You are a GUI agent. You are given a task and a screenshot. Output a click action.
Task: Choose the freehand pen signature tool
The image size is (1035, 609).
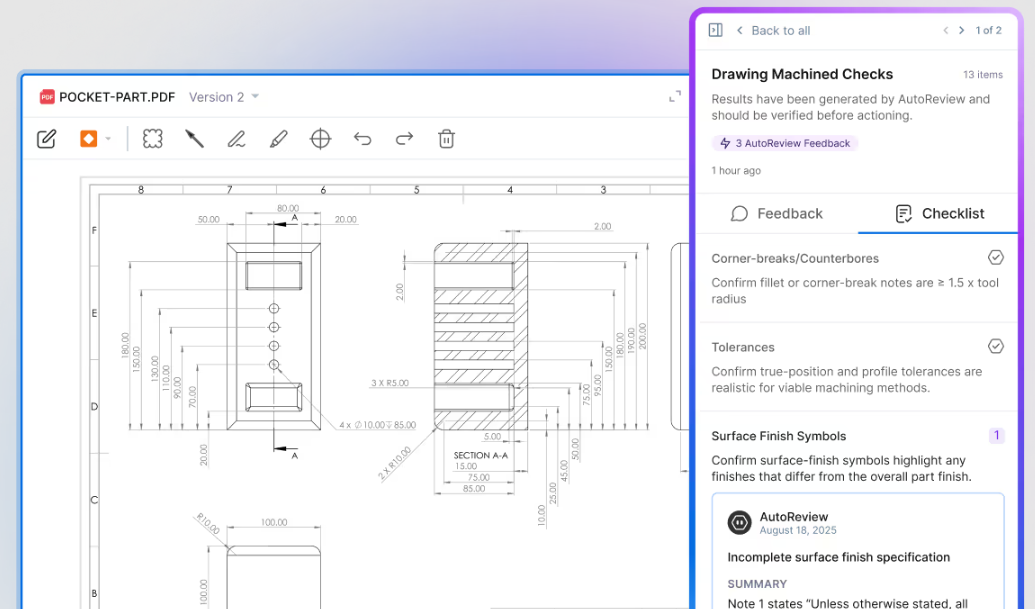236,139
